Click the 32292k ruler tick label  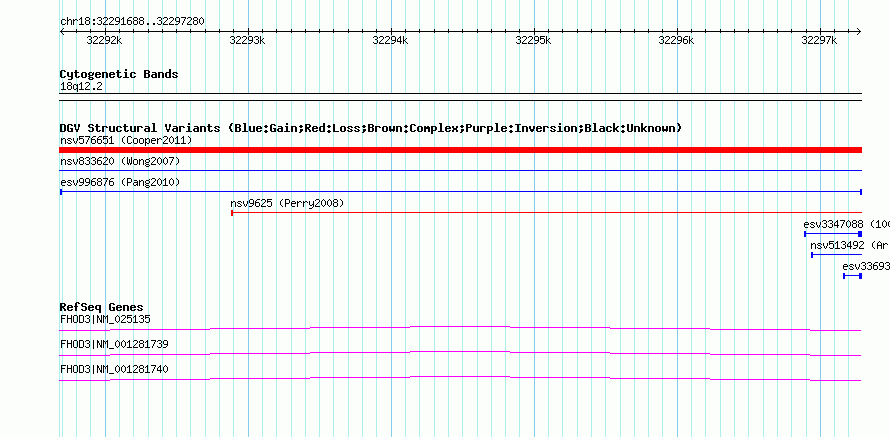(x=104, y=40)
